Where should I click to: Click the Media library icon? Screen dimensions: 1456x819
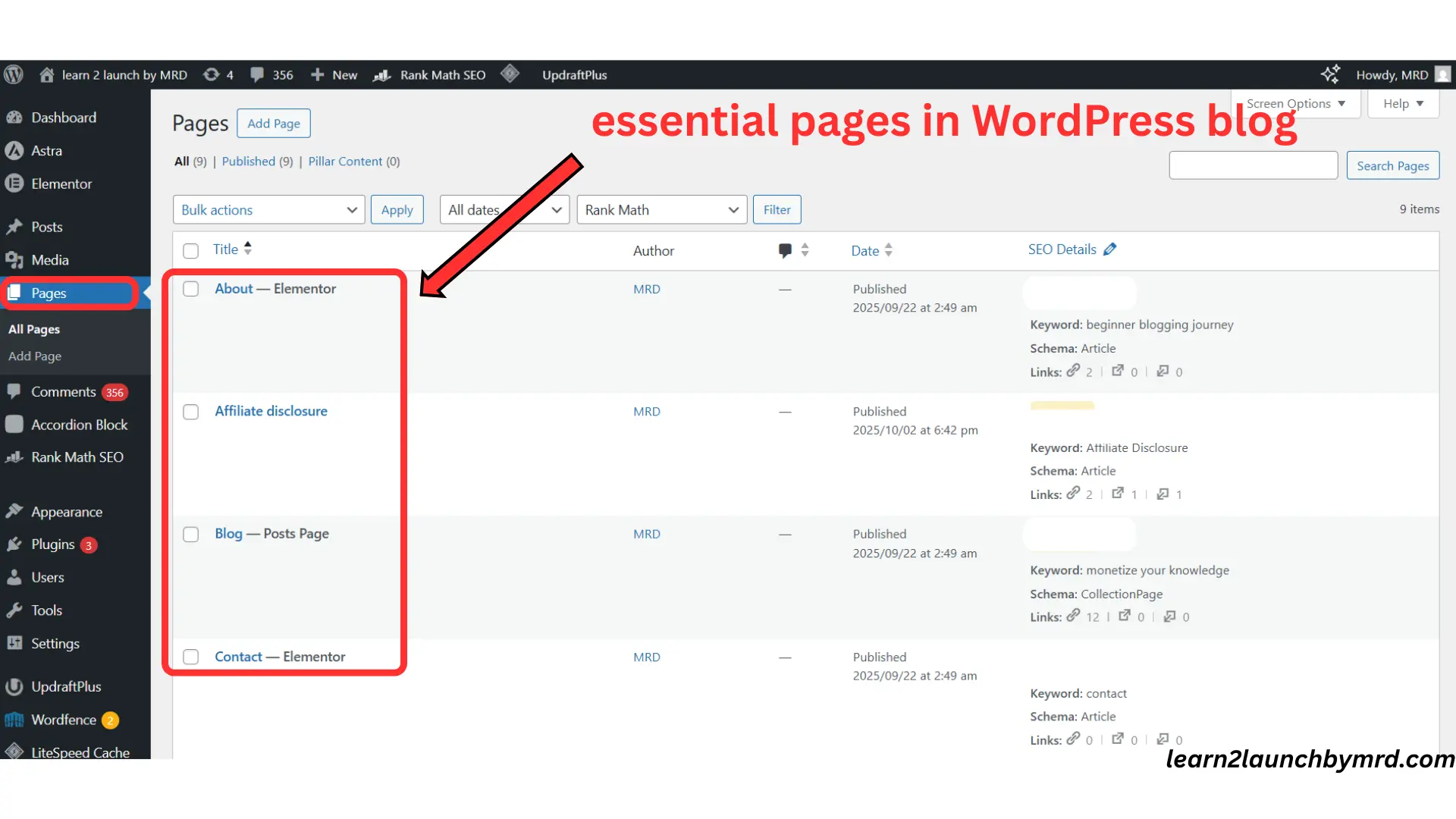(14, 260)
